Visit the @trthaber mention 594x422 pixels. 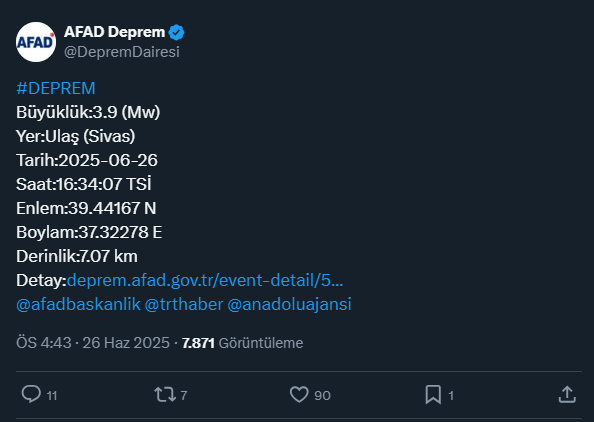[184, 305]
